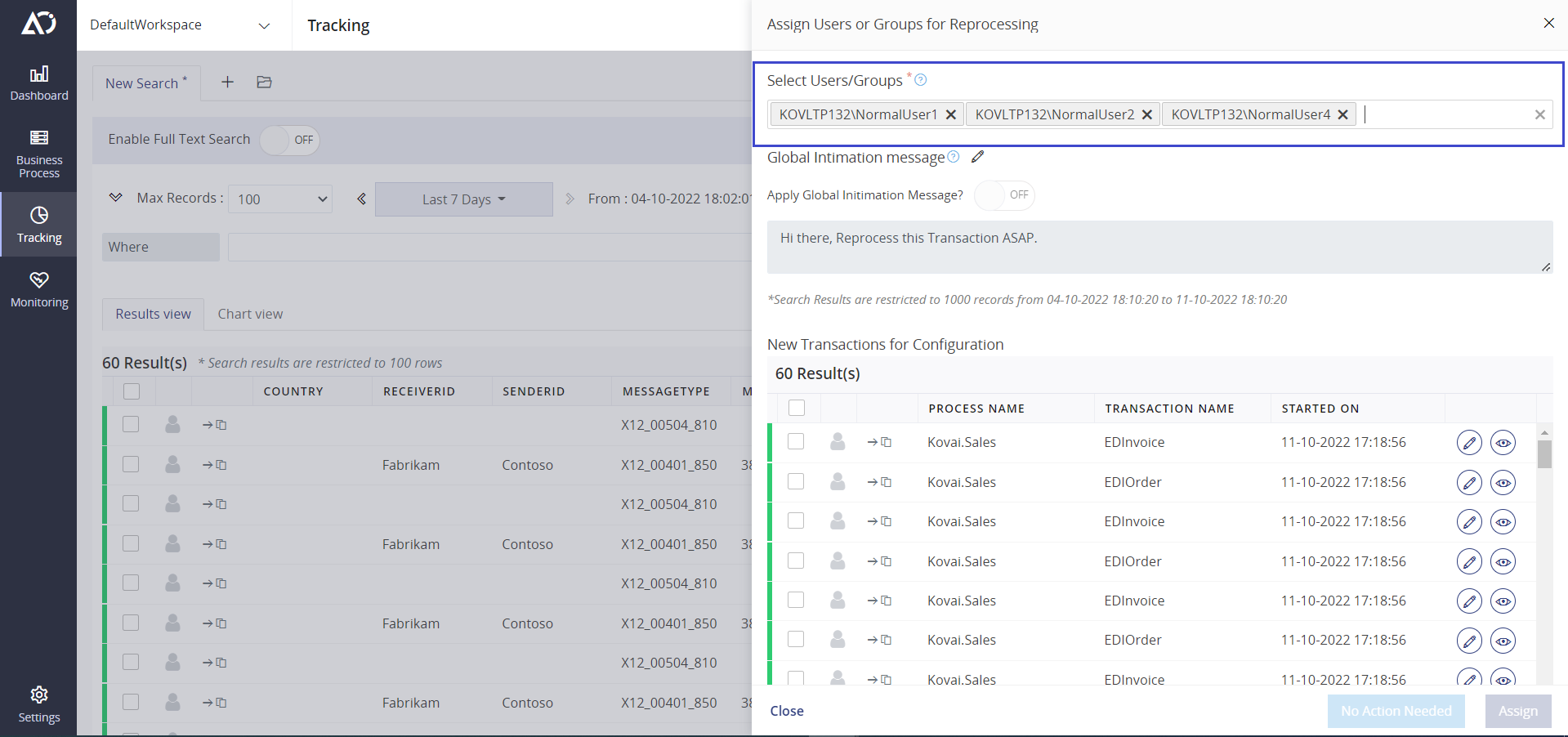This screenshot has width=1568, height=737.
Task: Remove KOVLTP132\NormalUser1 from selected users
Action: pos(951,114)
